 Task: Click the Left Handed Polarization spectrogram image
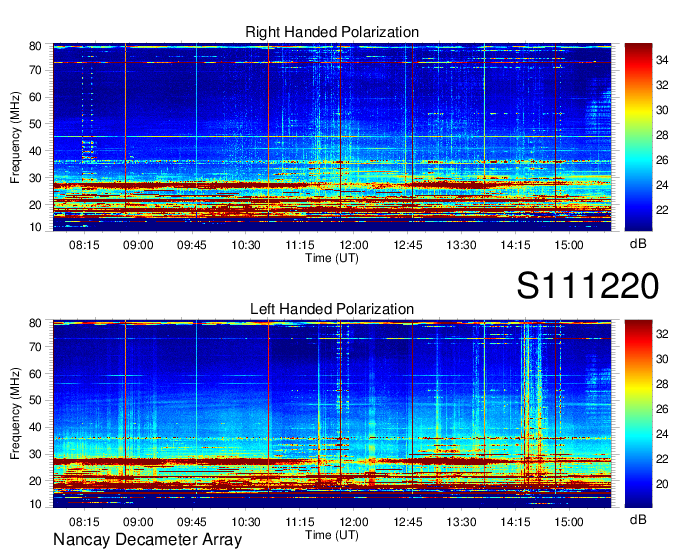[x=332, y=414]
